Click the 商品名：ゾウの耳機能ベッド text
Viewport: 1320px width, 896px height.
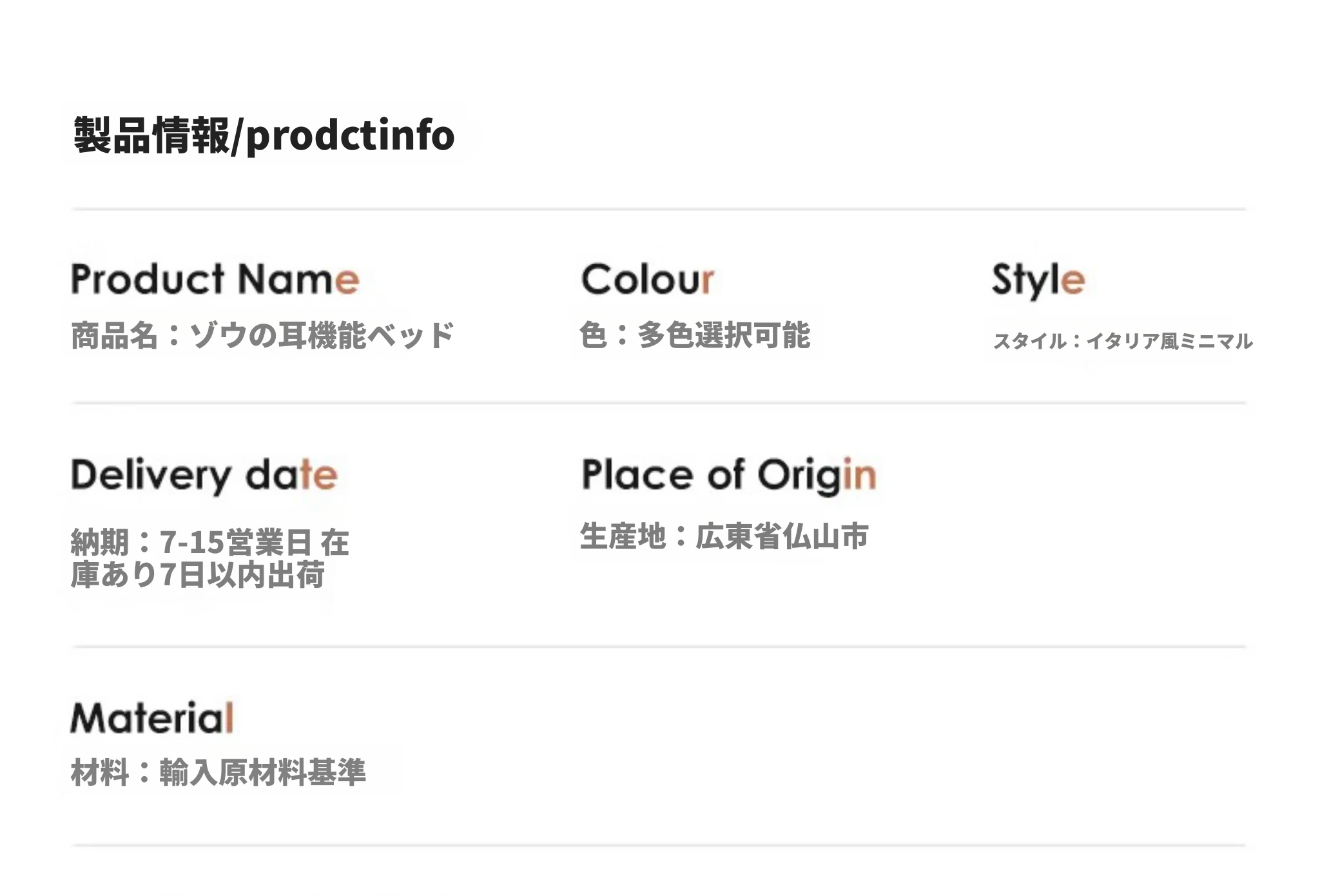(263, 335)
